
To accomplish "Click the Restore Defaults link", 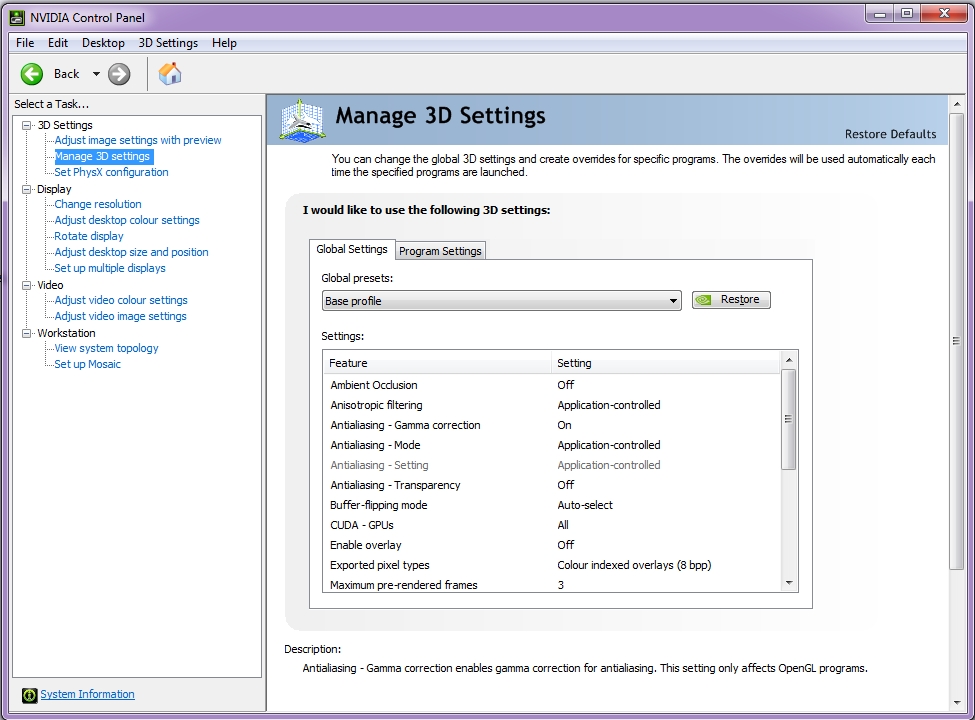I will pos(890,134).
